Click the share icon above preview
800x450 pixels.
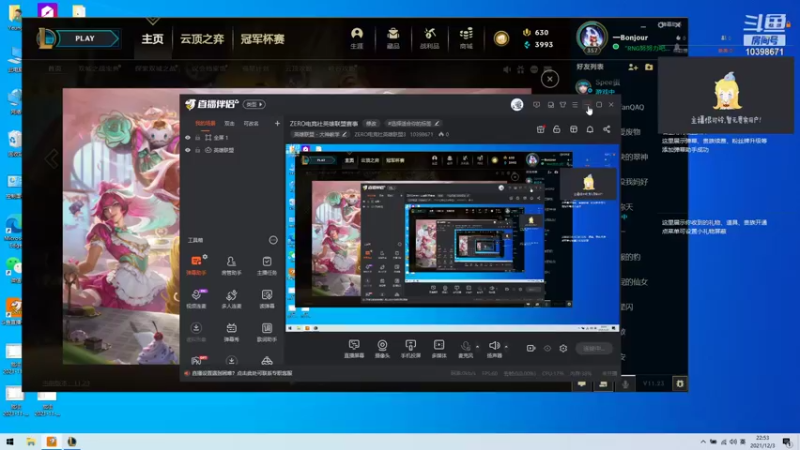[x=607, y=130]
